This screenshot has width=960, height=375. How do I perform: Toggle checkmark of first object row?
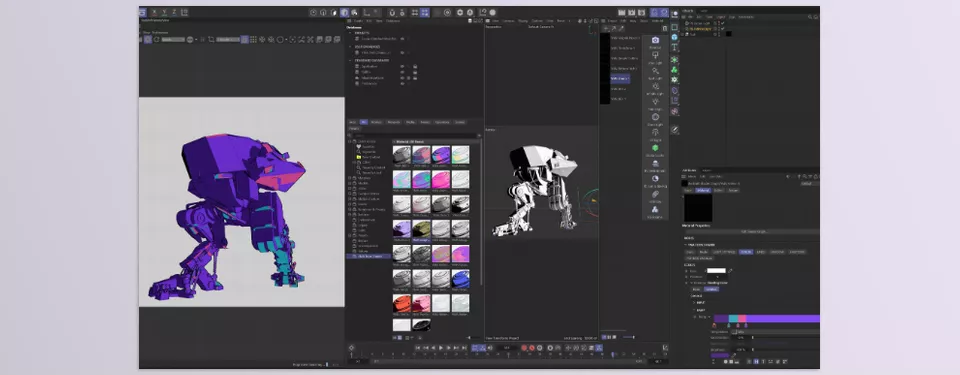click(723, 23)
